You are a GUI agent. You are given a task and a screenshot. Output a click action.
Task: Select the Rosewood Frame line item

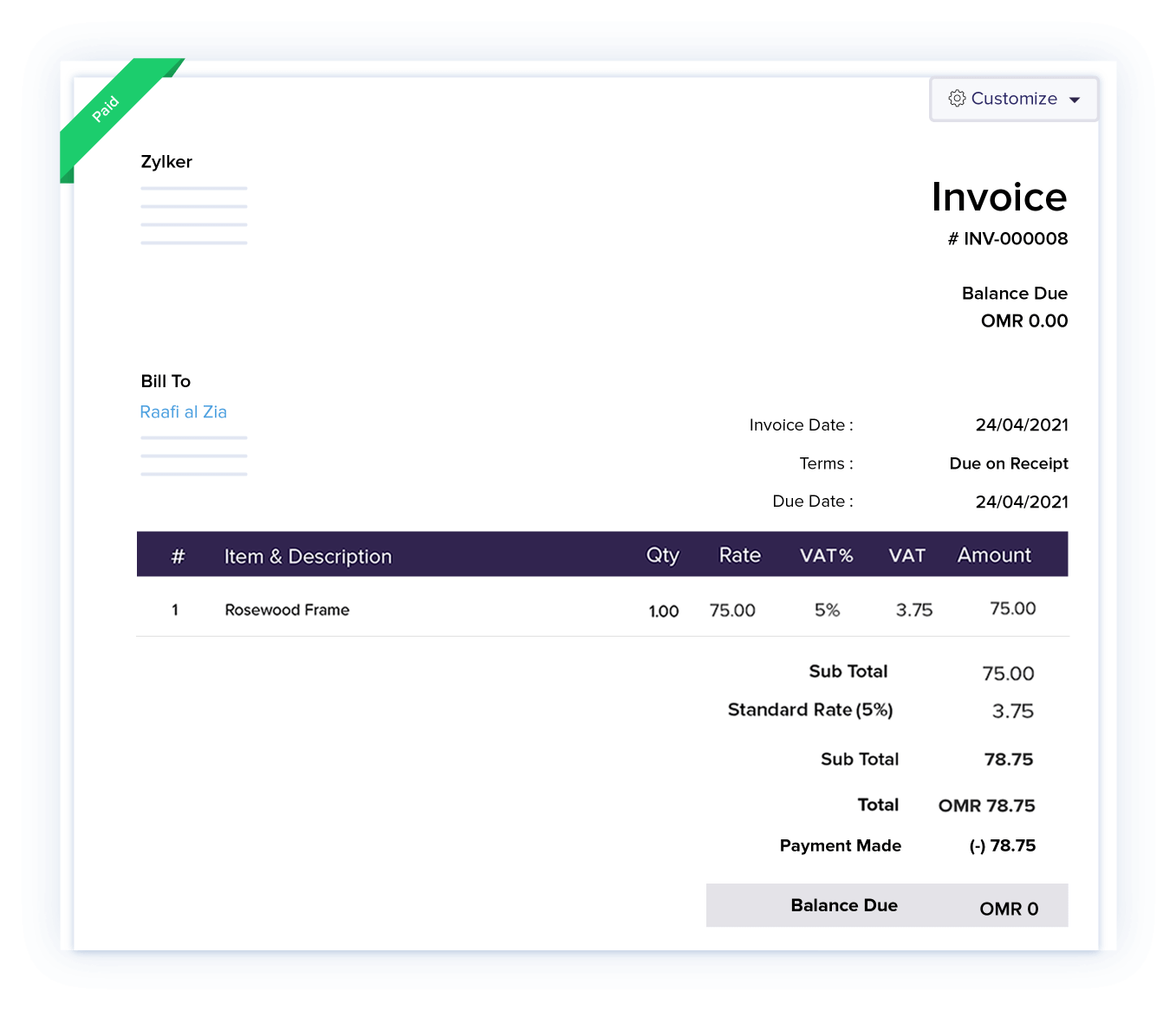click(287, 610)
